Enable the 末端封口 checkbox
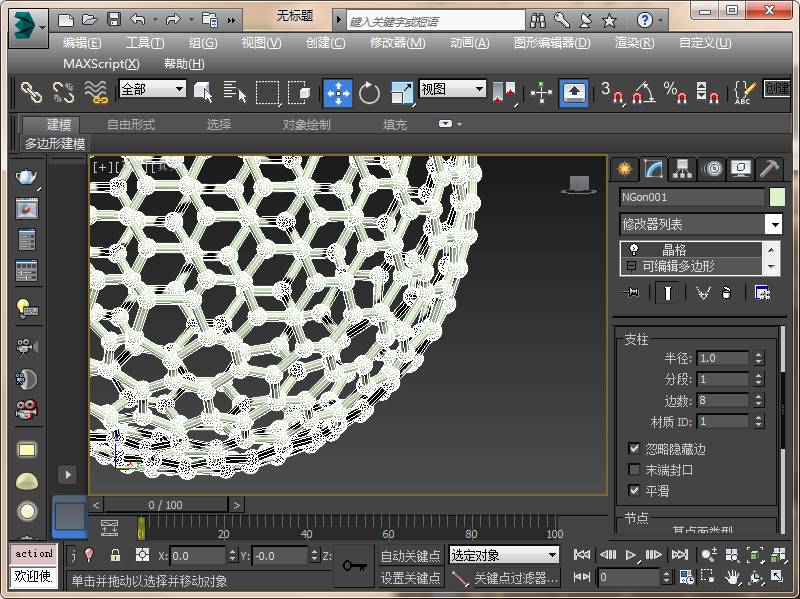 point(634,469)
